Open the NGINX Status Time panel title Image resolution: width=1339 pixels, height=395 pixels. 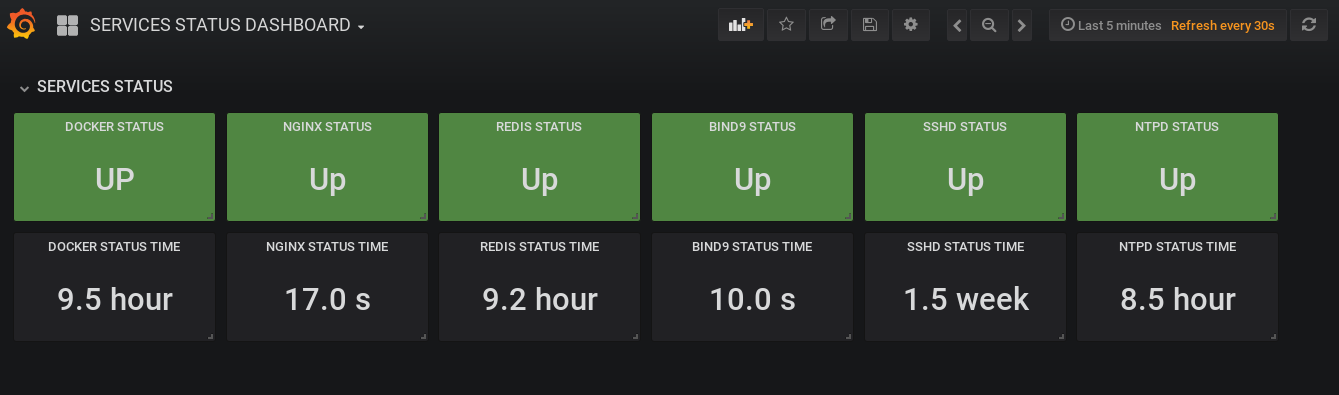coord(327,246)
